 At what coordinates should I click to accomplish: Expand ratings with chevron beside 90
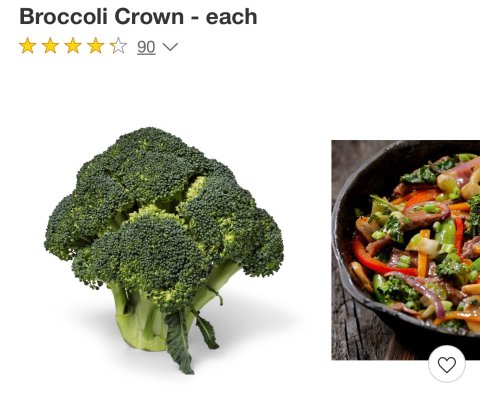click(170, 47)
